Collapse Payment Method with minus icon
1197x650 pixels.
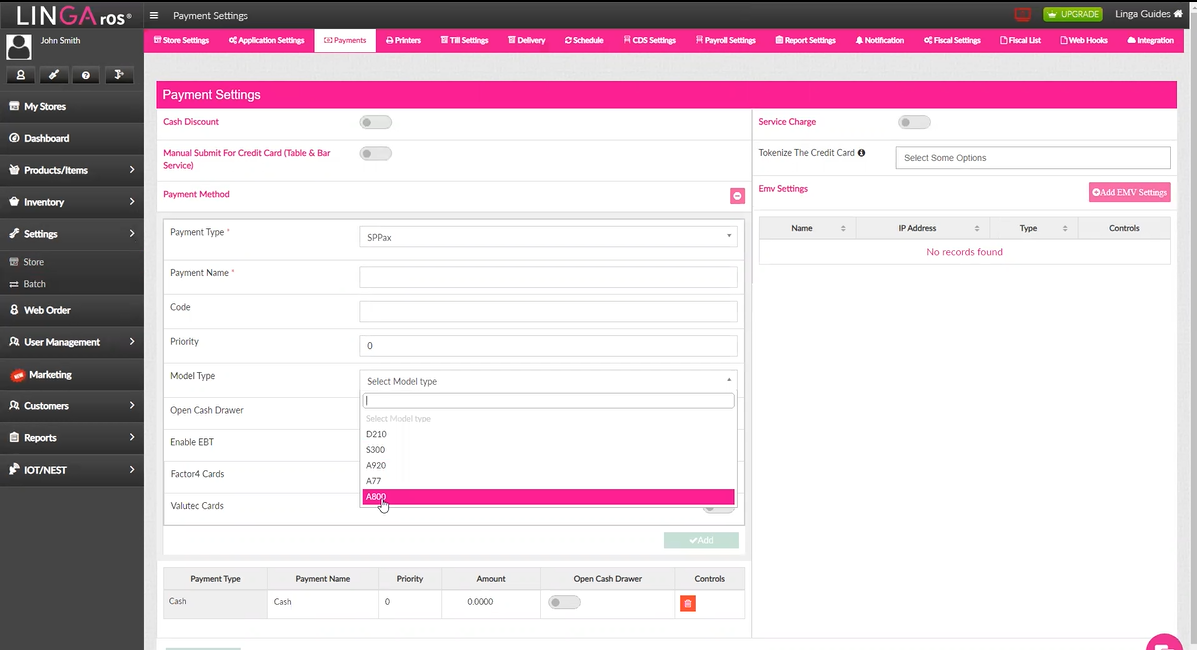click(x=737, y=196)
